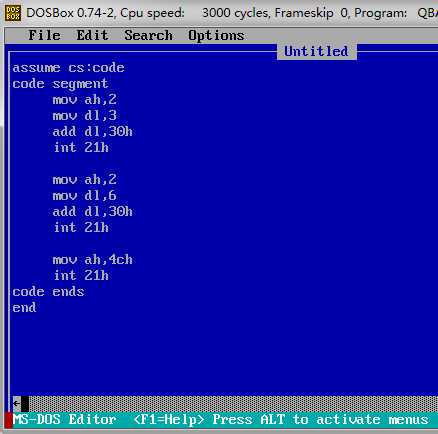
Task: Click 'Press ALT to activate menus' text
Action: (x=320, y=419)
